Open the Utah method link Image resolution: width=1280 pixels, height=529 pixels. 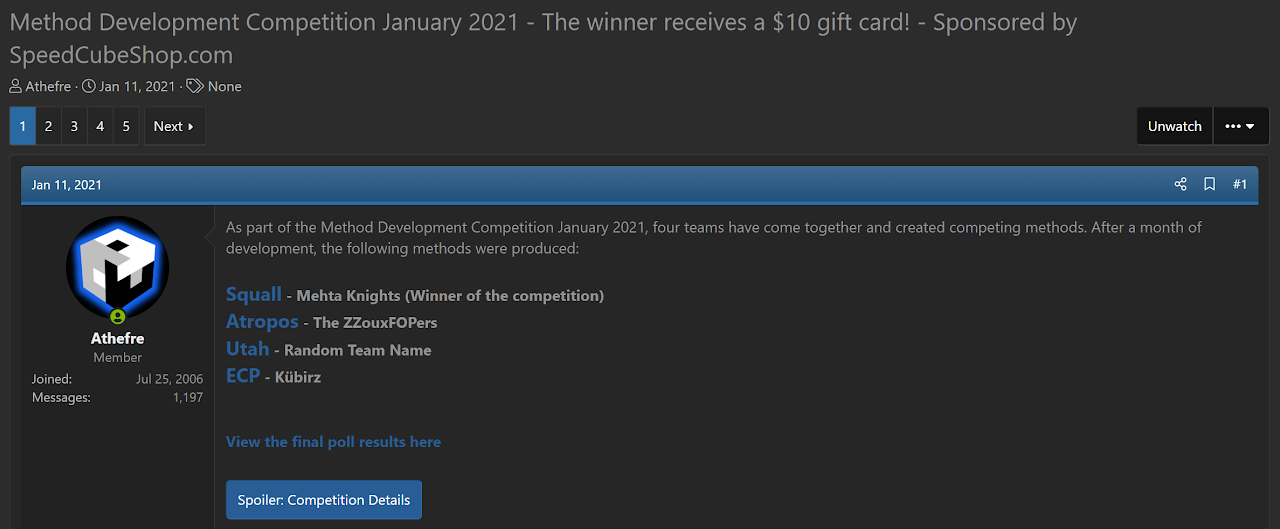click(x=247, y=348)
